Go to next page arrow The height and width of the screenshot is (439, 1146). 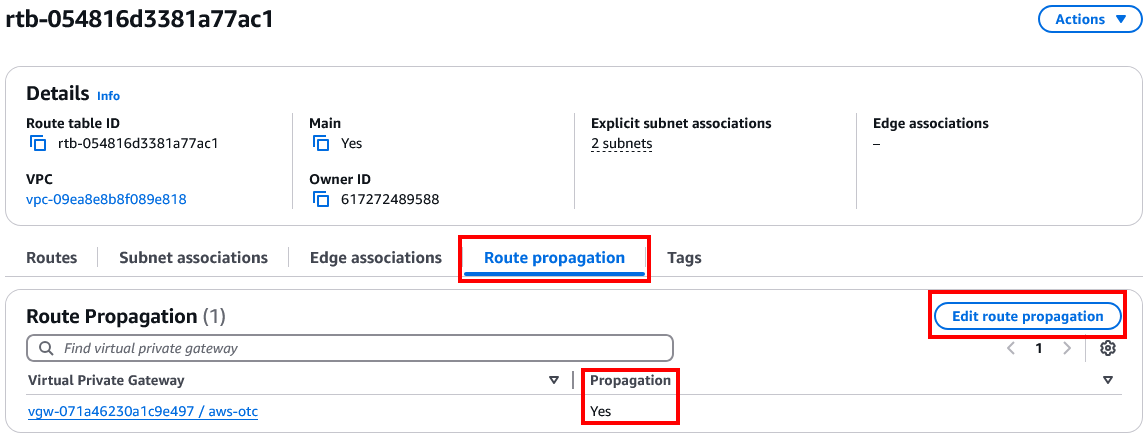pyautogui.click(x=1067, y=348)
